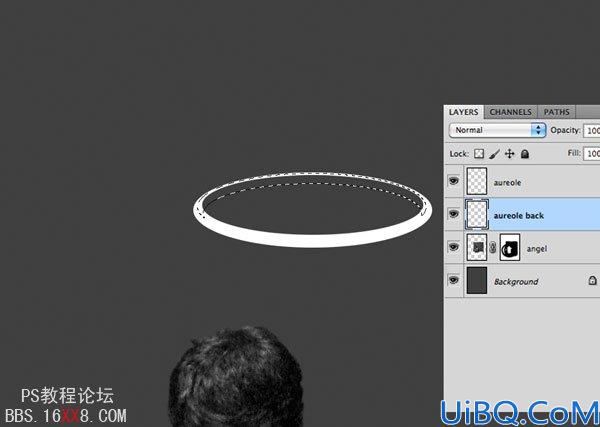Toggle lock all padlock icon
600x427 pixels.
tap(525, 154)
